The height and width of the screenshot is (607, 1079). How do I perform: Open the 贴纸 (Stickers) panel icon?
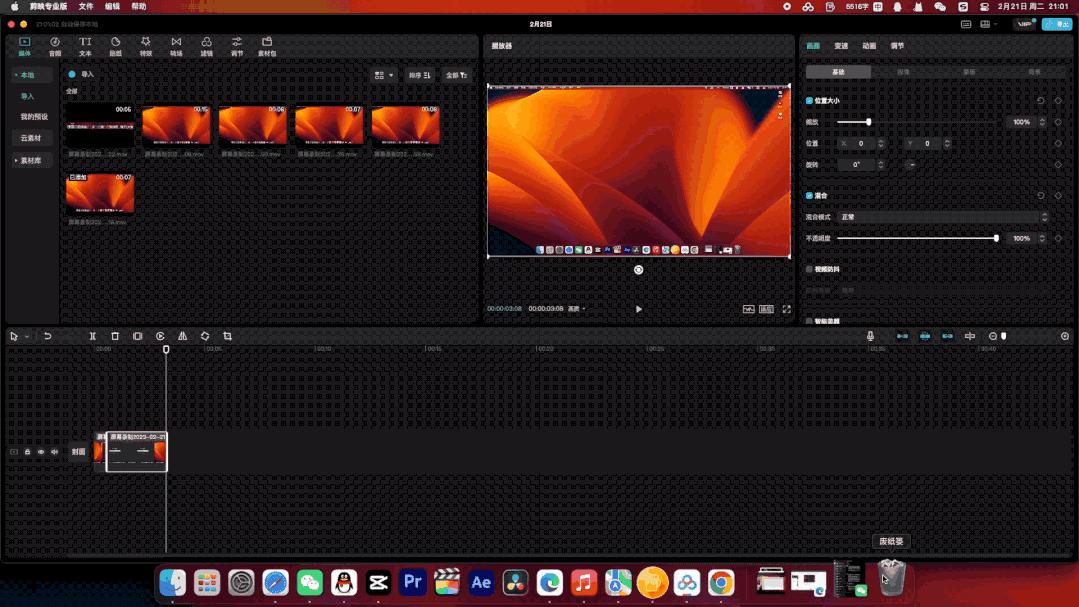[x=115, y=46]
